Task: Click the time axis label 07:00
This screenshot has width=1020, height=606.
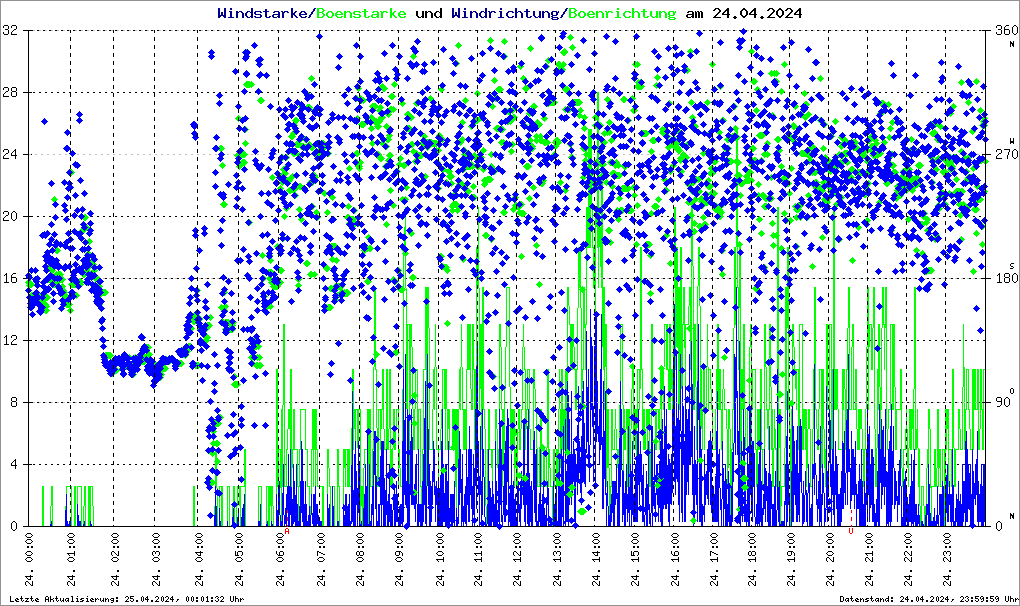Action: coord(321,559)
